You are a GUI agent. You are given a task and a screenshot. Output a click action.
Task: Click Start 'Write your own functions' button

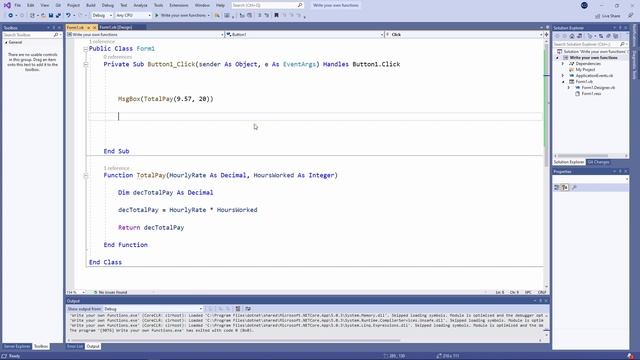[x=182, y=16]
